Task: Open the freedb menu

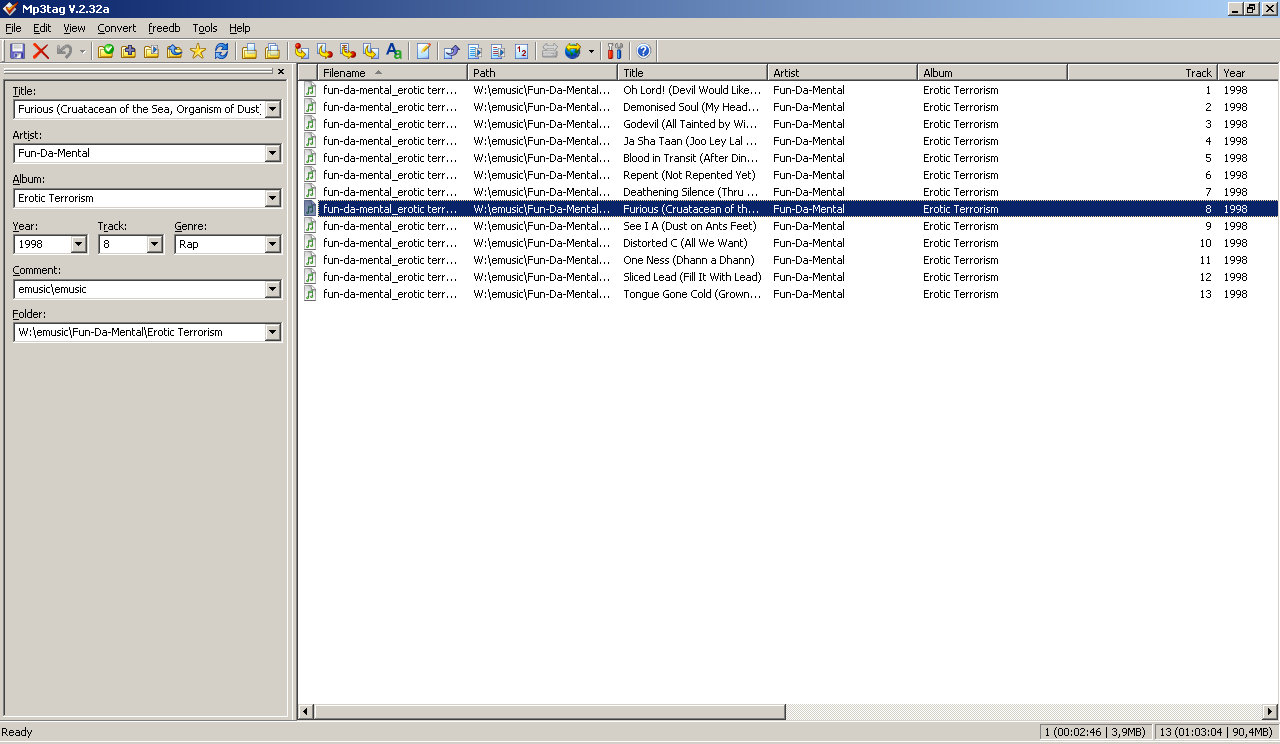Action: [x=164, y=28]
